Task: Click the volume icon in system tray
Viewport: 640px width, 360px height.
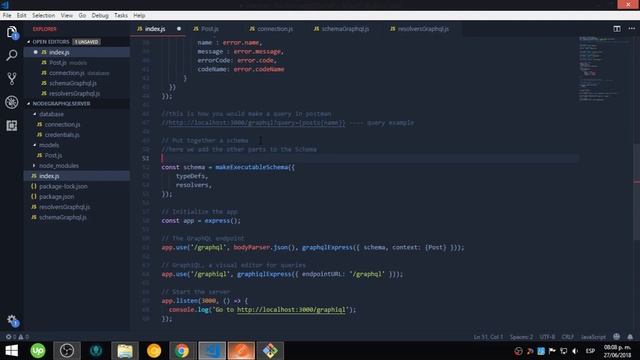Action: 575,351
